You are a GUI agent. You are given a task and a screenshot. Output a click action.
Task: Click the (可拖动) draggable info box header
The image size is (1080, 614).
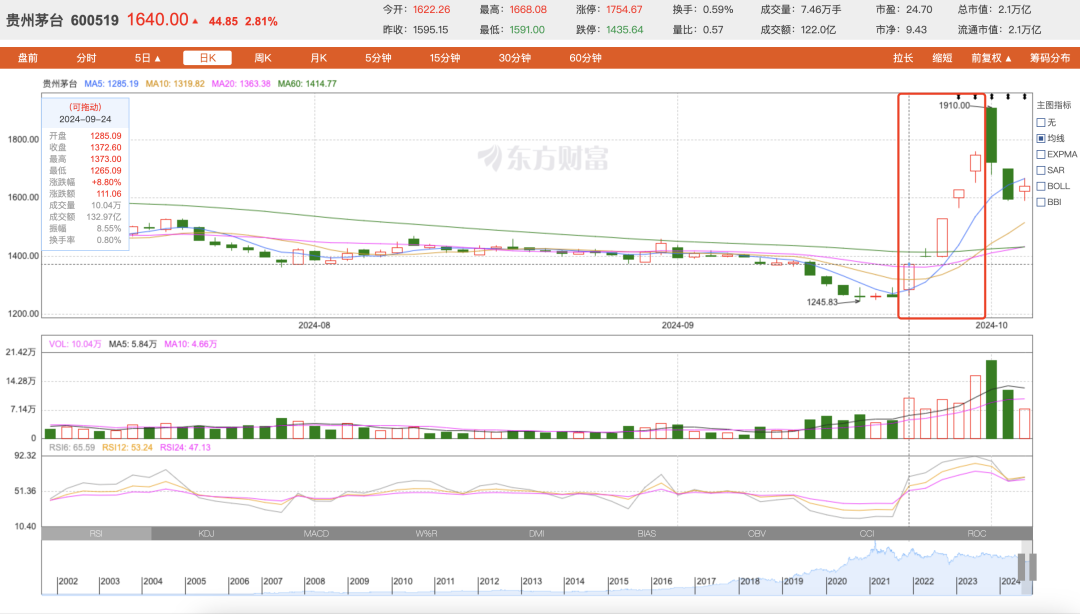tap(85, 107)
